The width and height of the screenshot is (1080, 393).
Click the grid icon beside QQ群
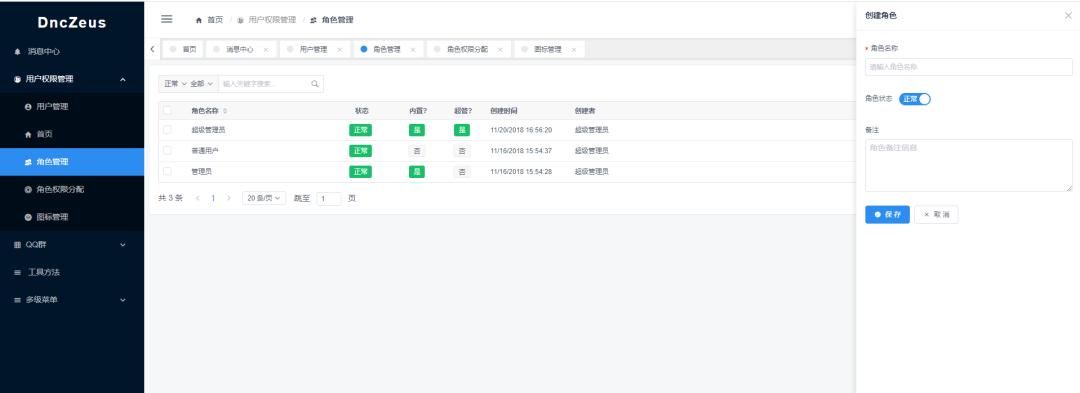click(x=18, y=244)
